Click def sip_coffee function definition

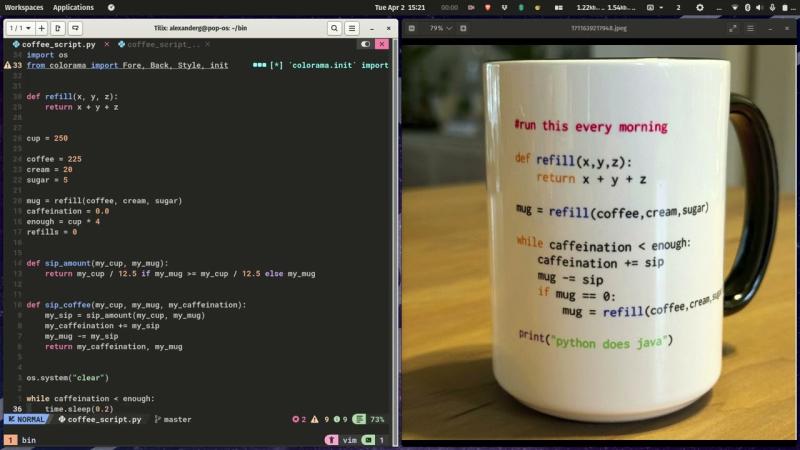[x=136, y=305]
